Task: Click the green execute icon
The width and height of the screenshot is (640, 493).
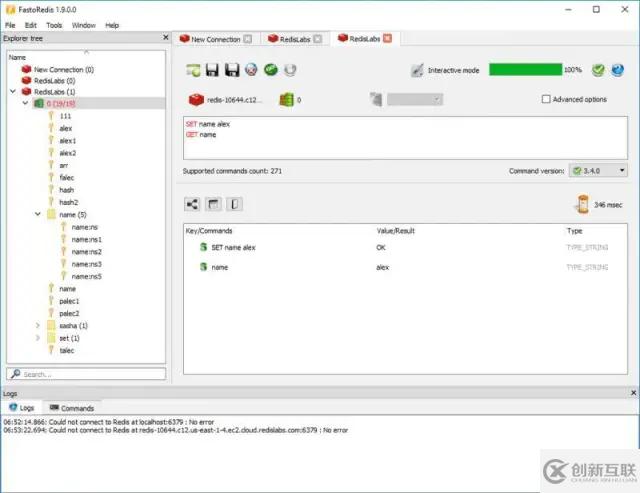Action: [271, 70]
